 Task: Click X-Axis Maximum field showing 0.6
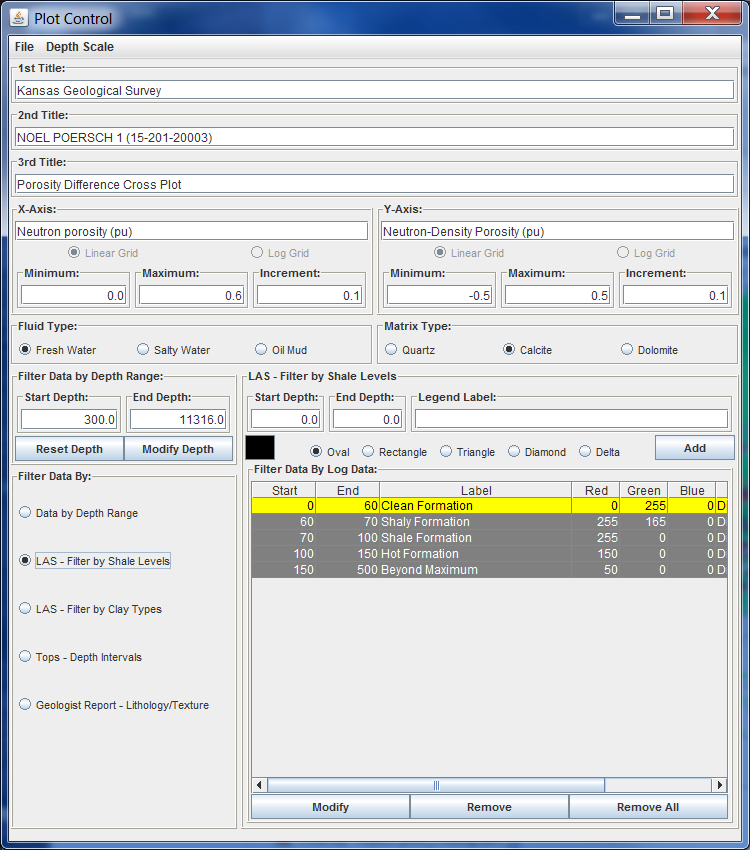[191, 295]
